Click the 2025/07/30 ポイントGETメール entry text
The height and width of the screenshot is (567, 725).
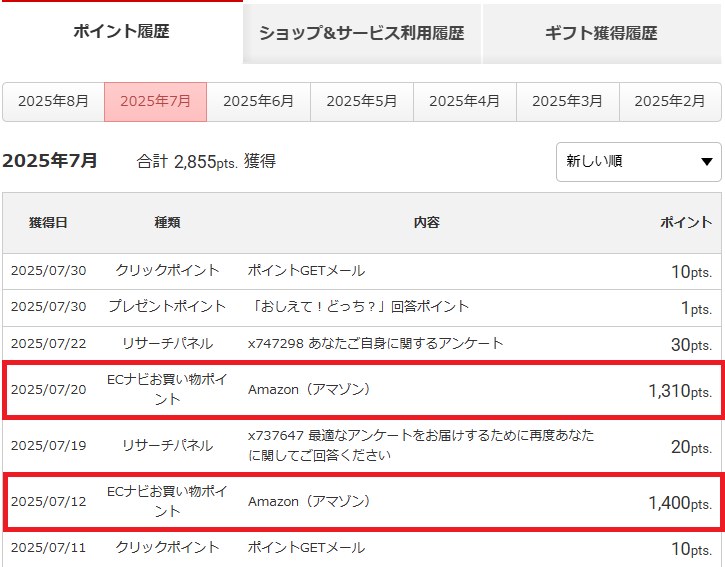306,271
